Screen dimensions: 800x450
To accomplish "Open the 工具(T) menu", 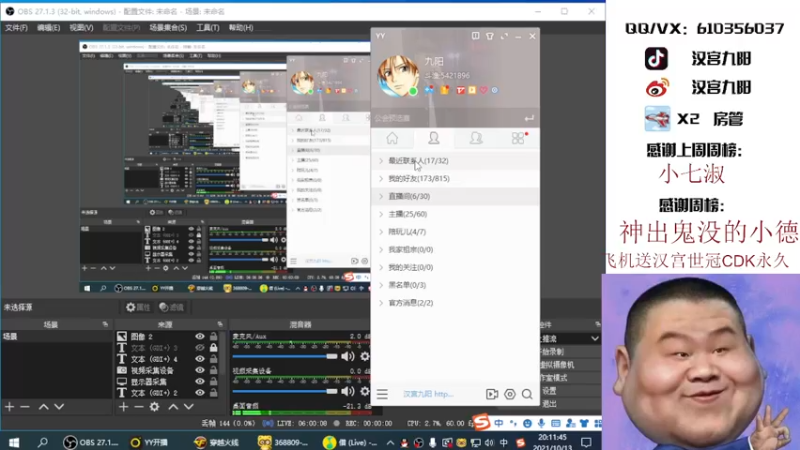I will click(208, 28).
